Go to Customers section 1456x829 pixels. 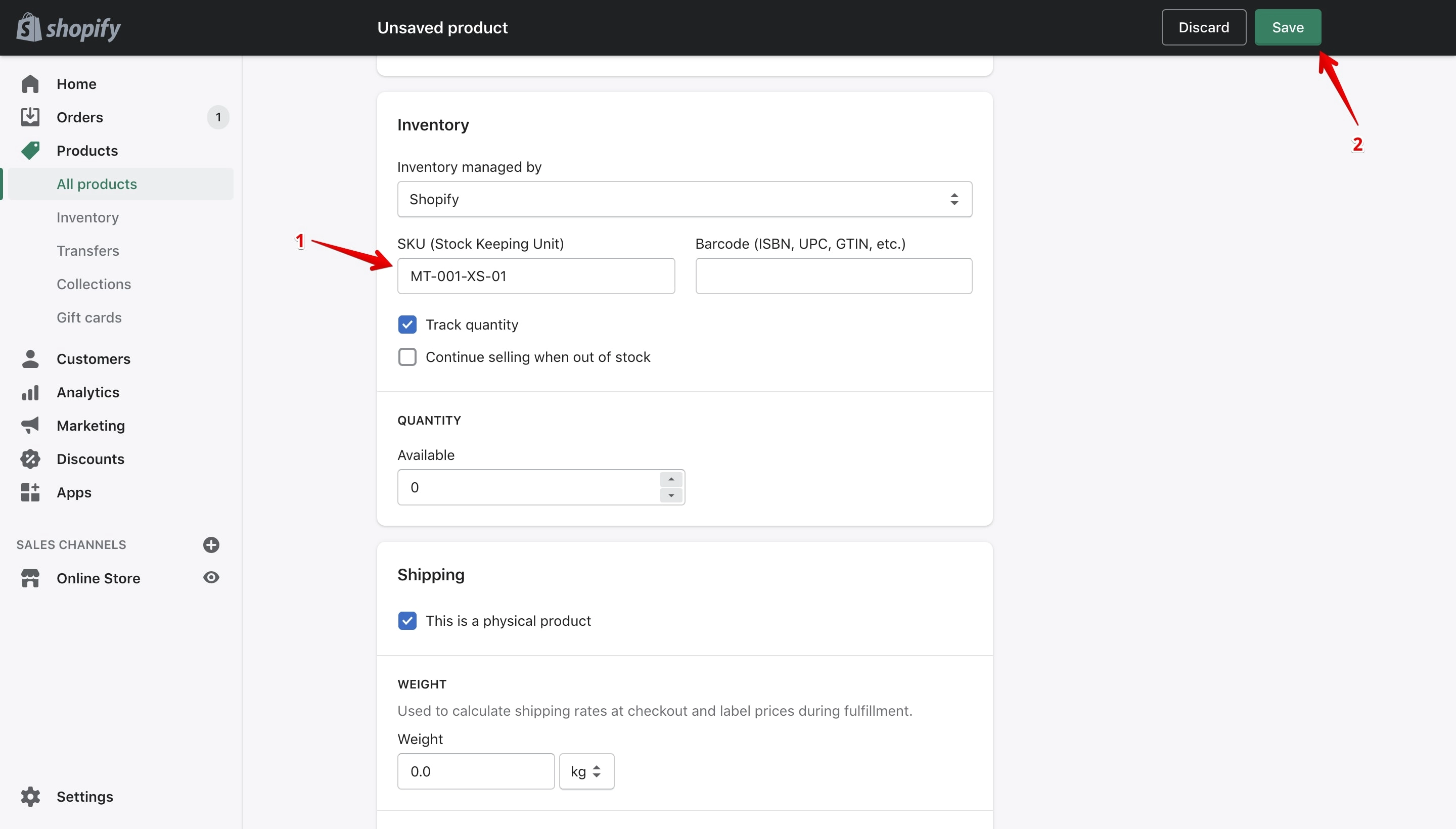(x=94, y=359)
